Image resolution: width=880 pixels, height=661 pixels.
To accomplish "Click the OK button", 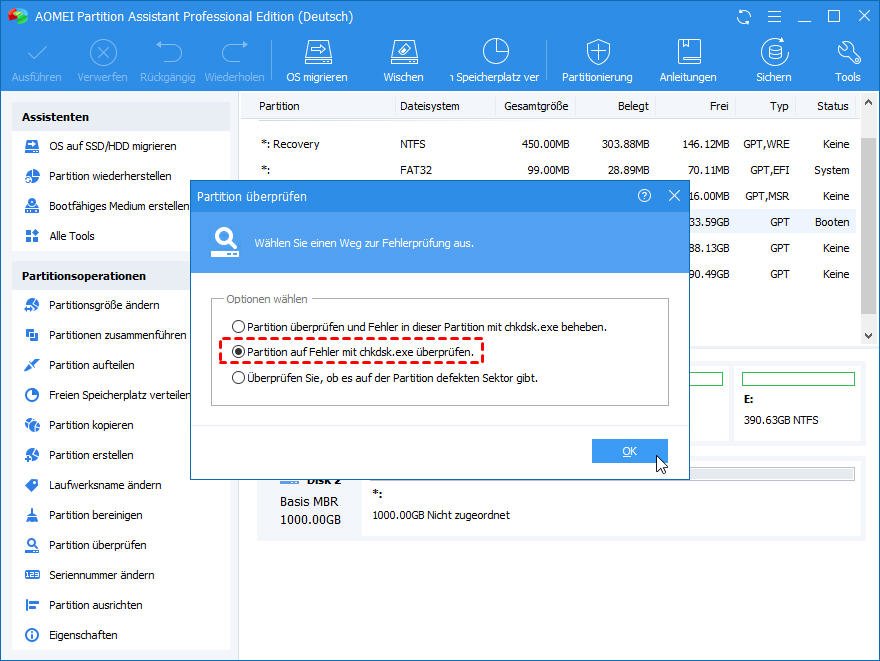I will (630, 451).
